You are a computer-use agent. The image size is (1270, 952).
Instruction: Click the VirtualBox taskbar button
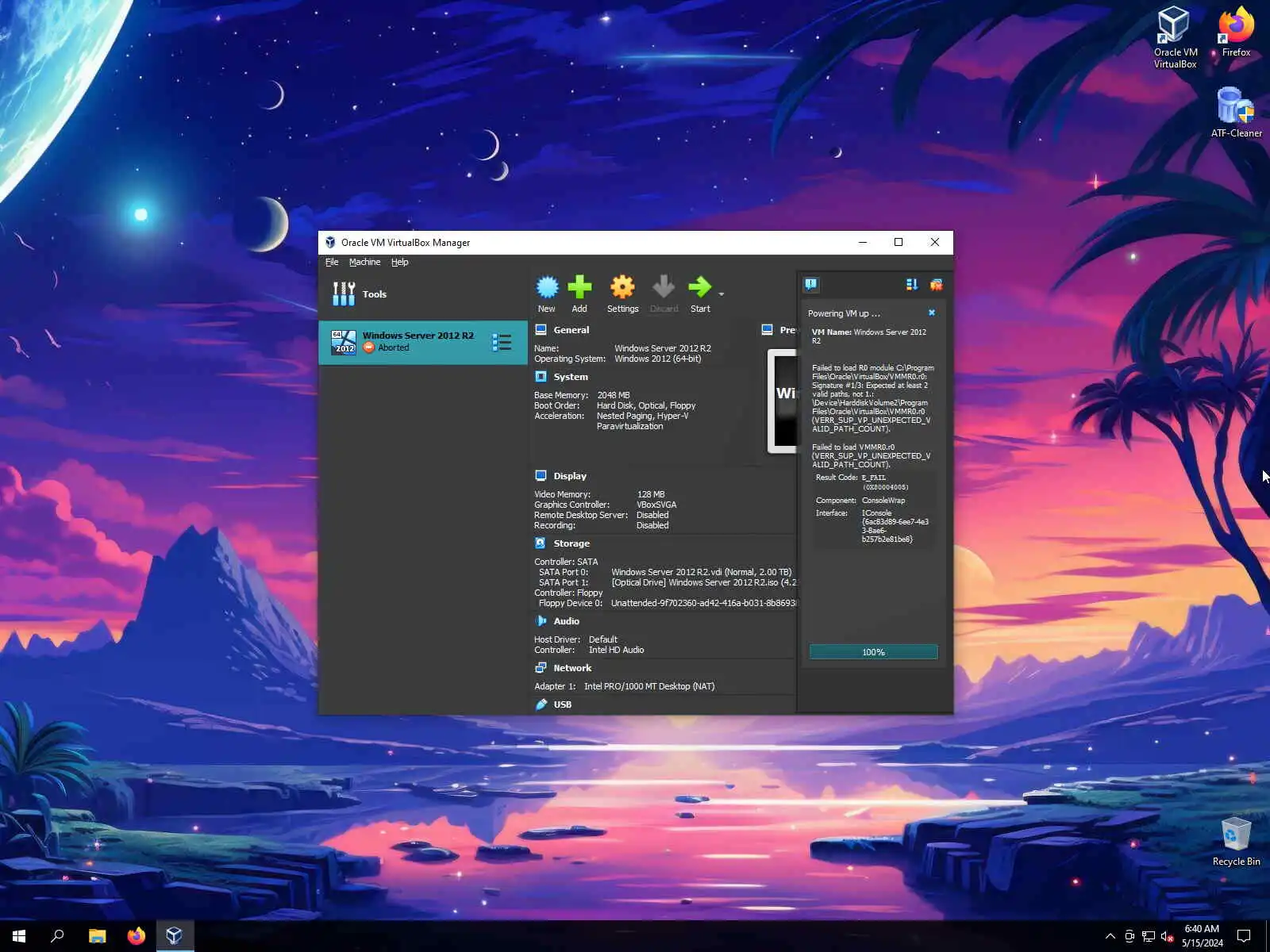[175, 936]
